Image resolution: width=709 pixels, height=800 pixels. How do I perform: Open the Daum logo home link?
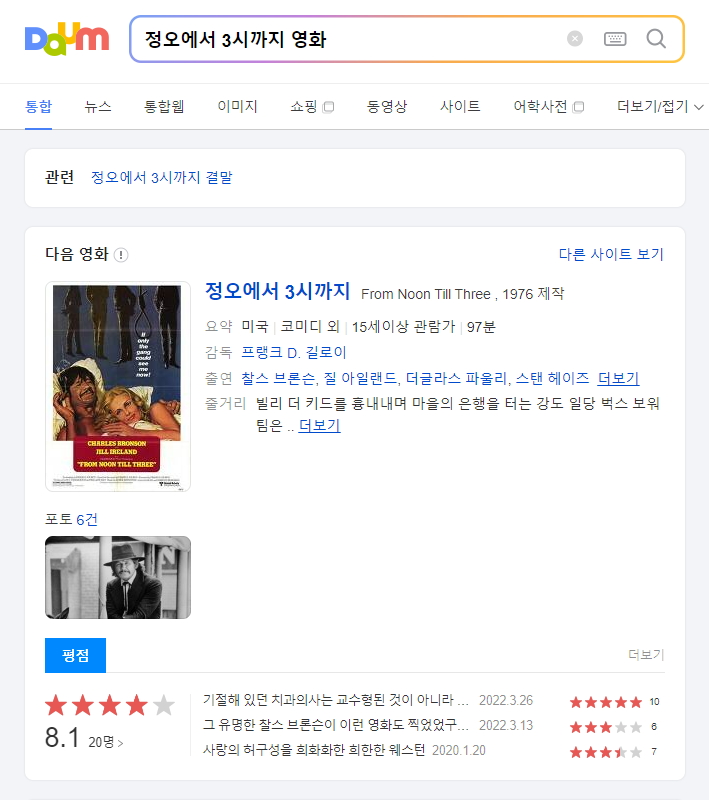coord(67,39)
